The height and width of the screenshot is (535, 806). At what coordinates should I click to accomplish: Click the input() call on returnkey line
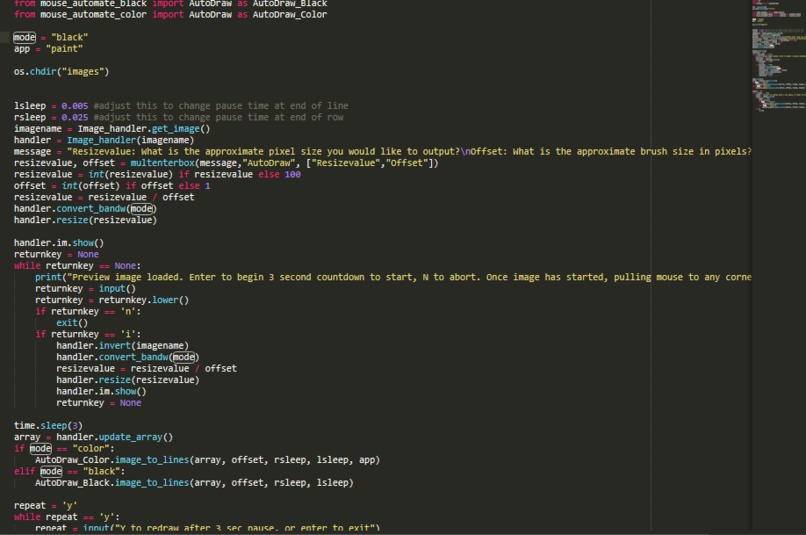tap(117, 289)
